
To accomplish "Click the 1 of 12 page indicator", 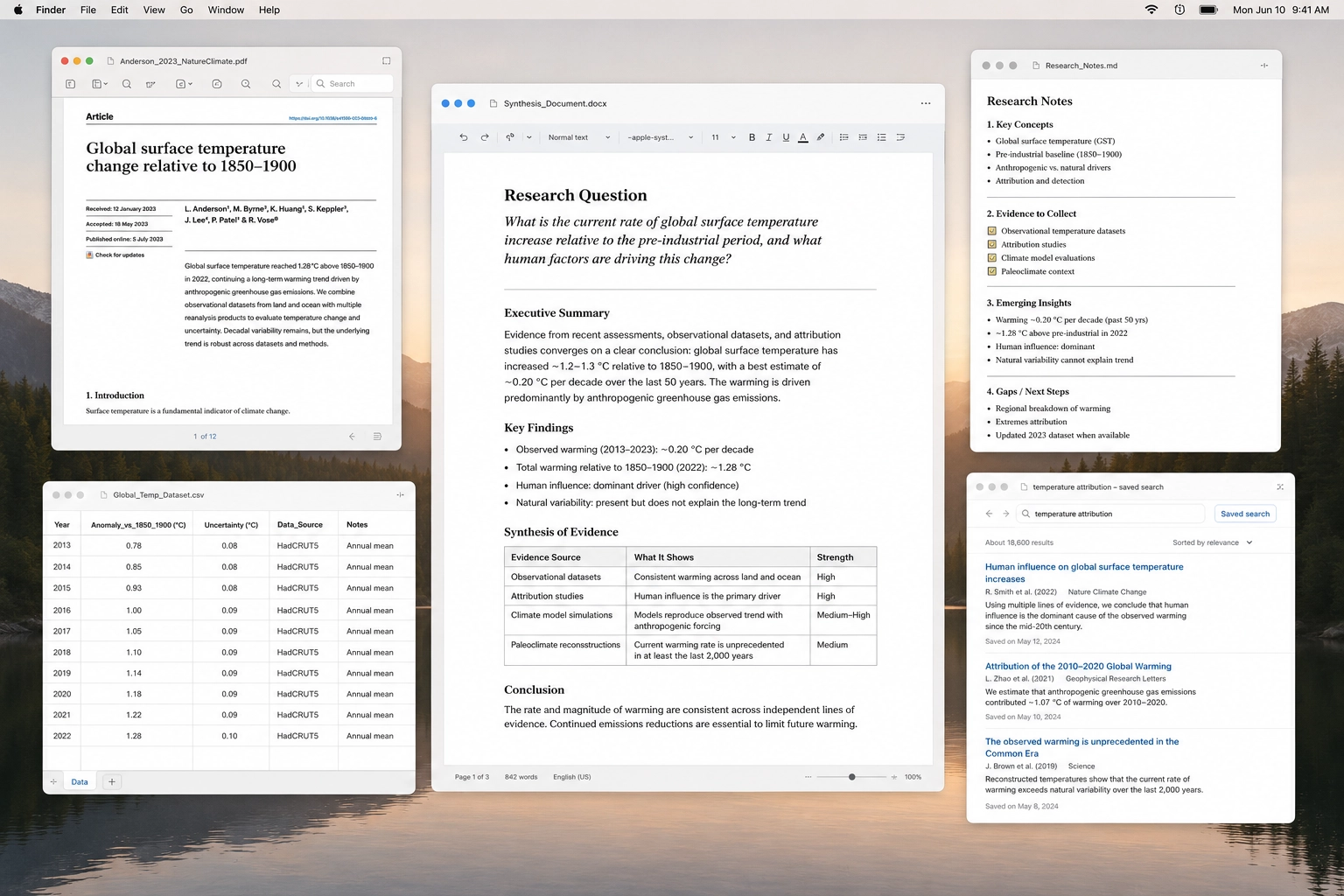I will click(205, 437).
